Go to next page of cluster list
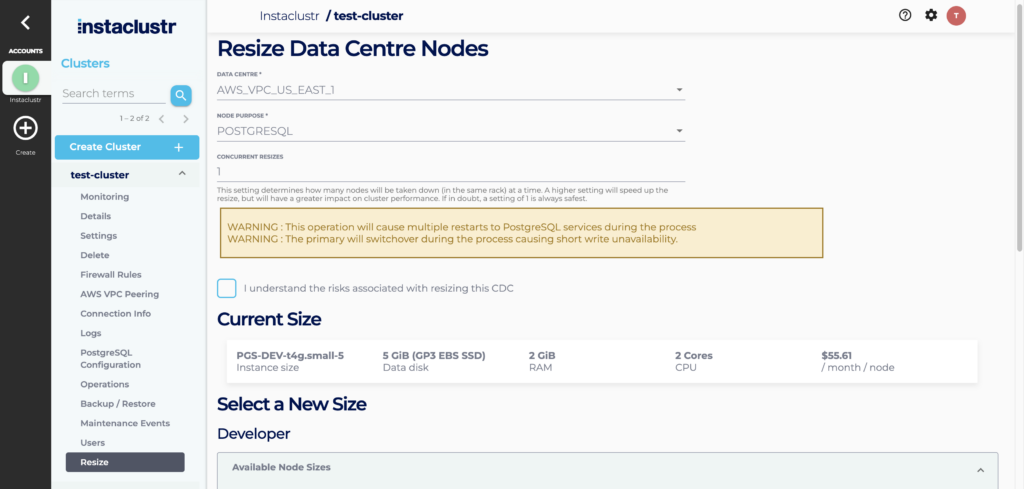The height and width of the screenshot is (489, 1024). click(x=186, y=119)
